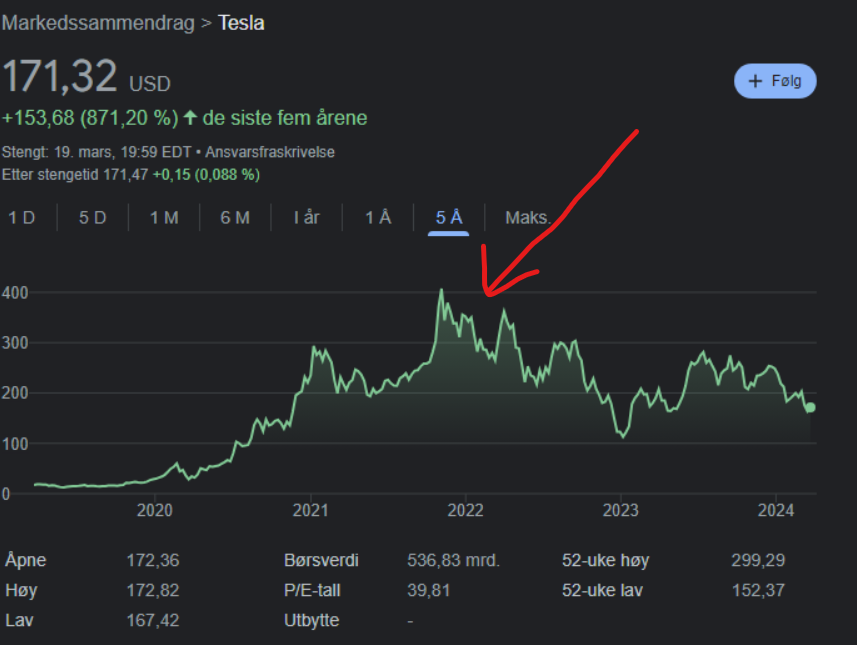Open the Ansvarsfraskrivelse disclaimer link
The image size is (857, 645).
coord(272,152)
